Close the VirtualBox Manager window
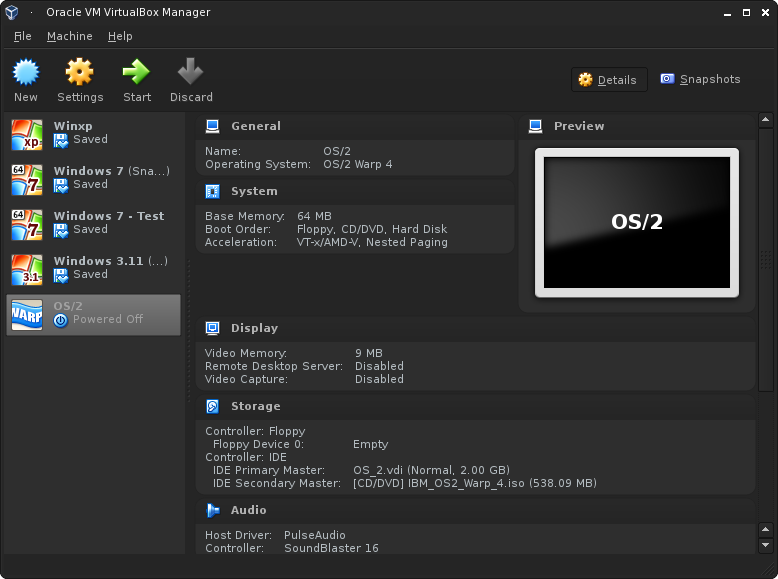The height and width of the screenshot is (579, 778). [x=766, y=13]
